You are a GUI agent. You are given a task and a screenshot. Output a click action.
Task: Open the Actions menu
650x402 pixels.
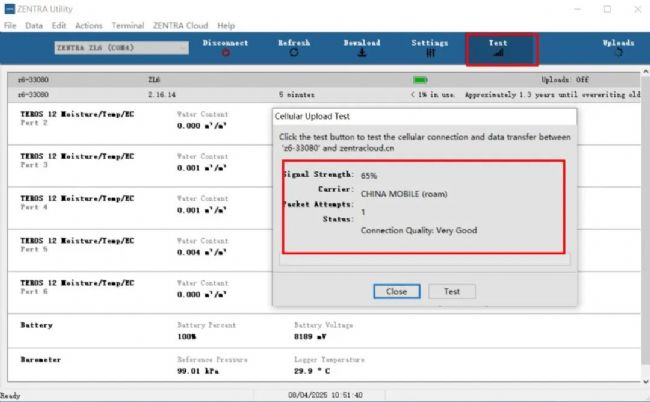point(88,25)
